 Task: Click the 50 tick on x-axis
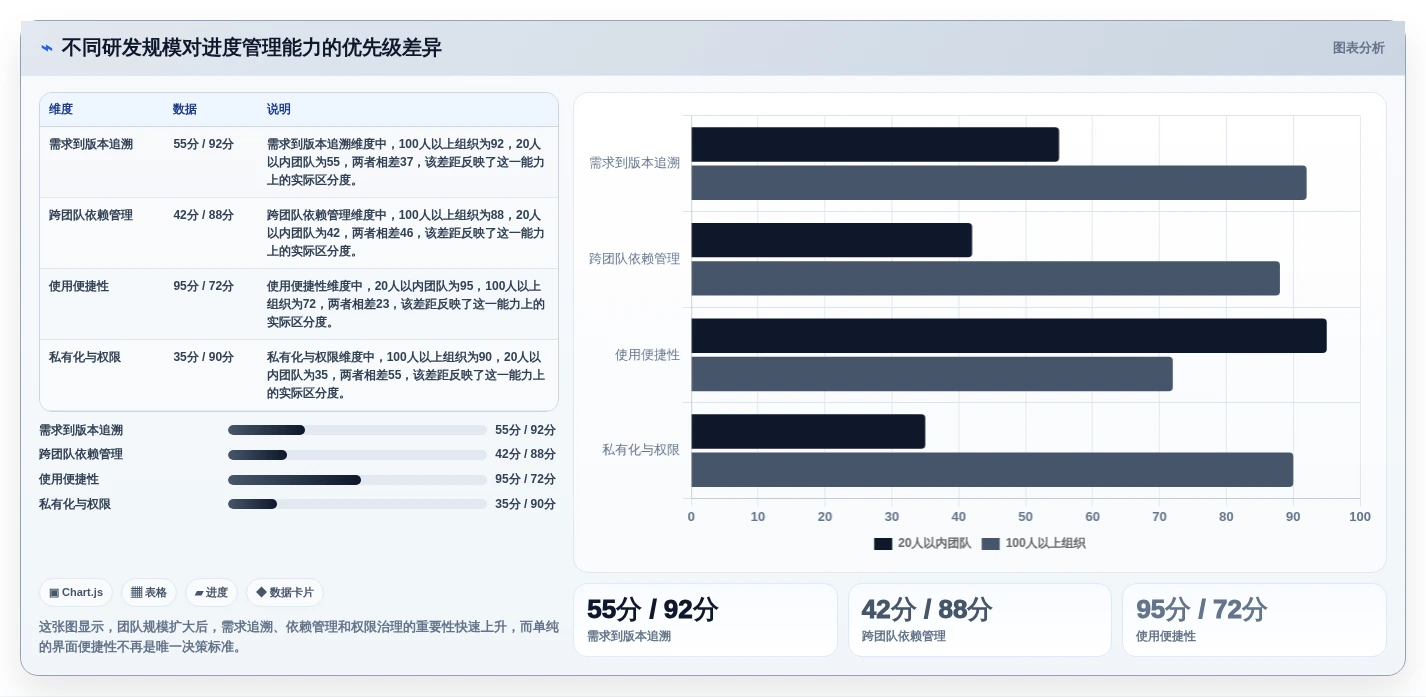pyautogui.click(x=1025, y=517)
